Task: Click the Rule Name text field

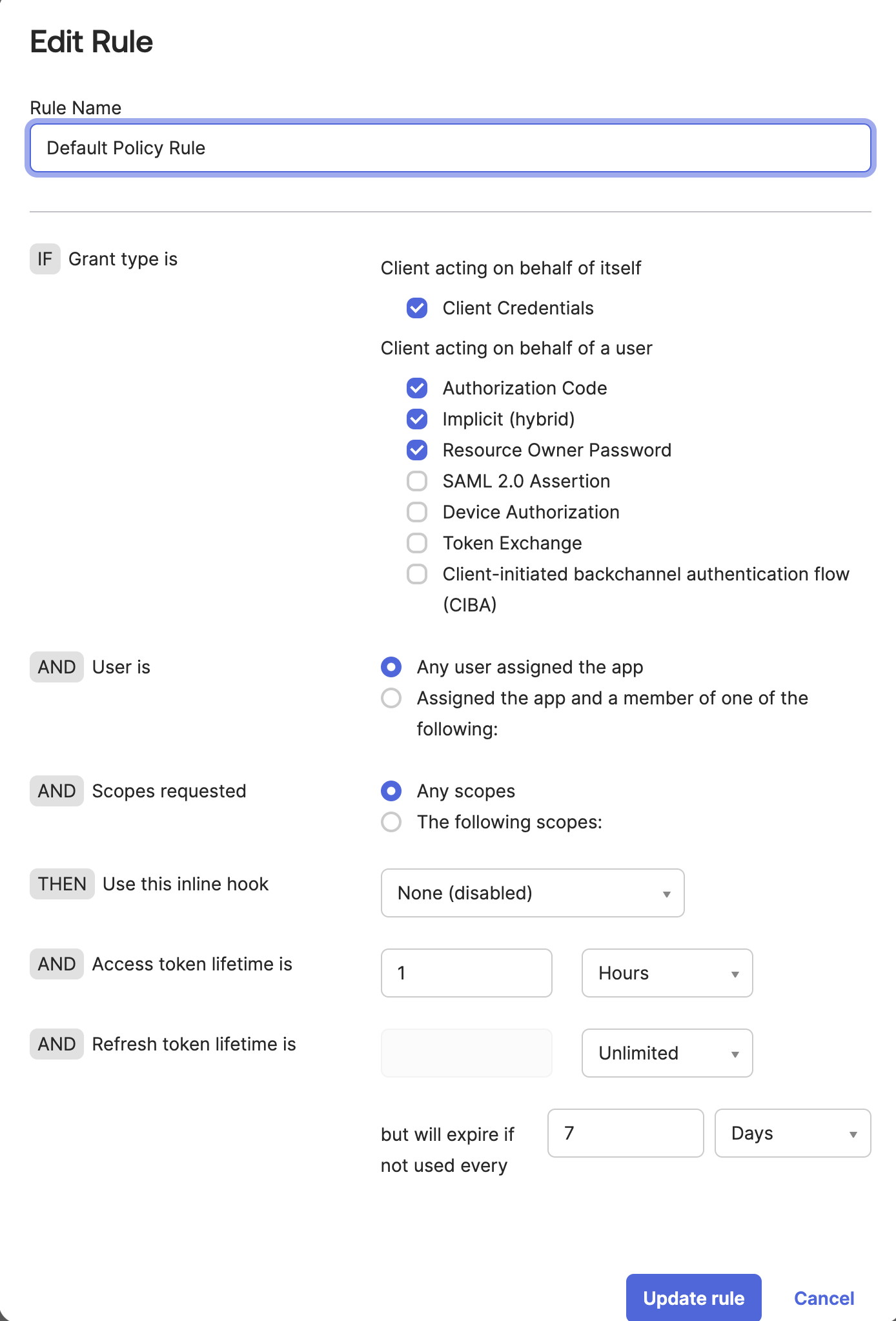Action: point(450,148)
